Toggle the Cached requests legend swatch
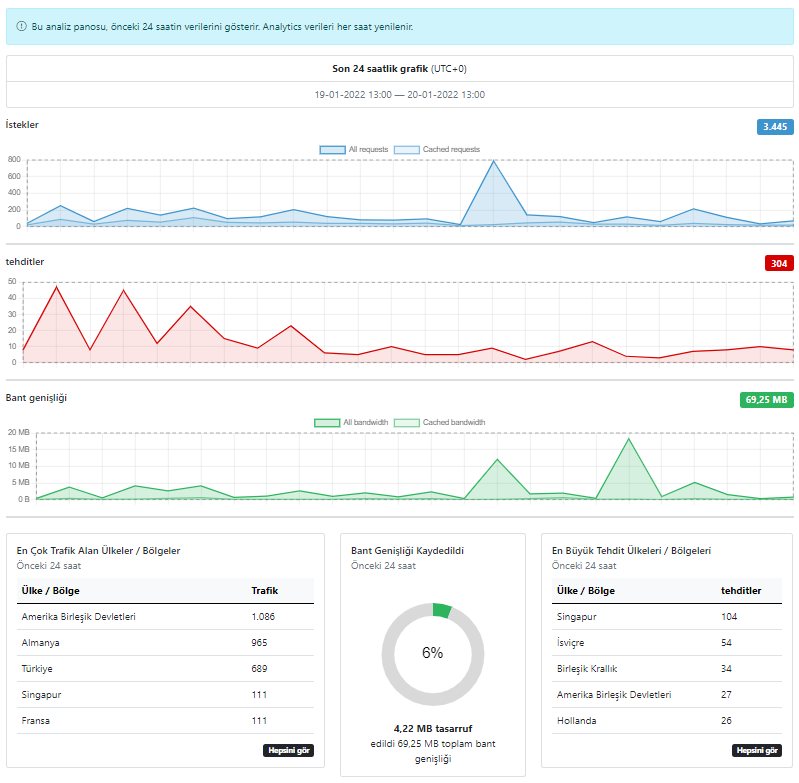This screenshot has height=783, width=799. [407, 150]
